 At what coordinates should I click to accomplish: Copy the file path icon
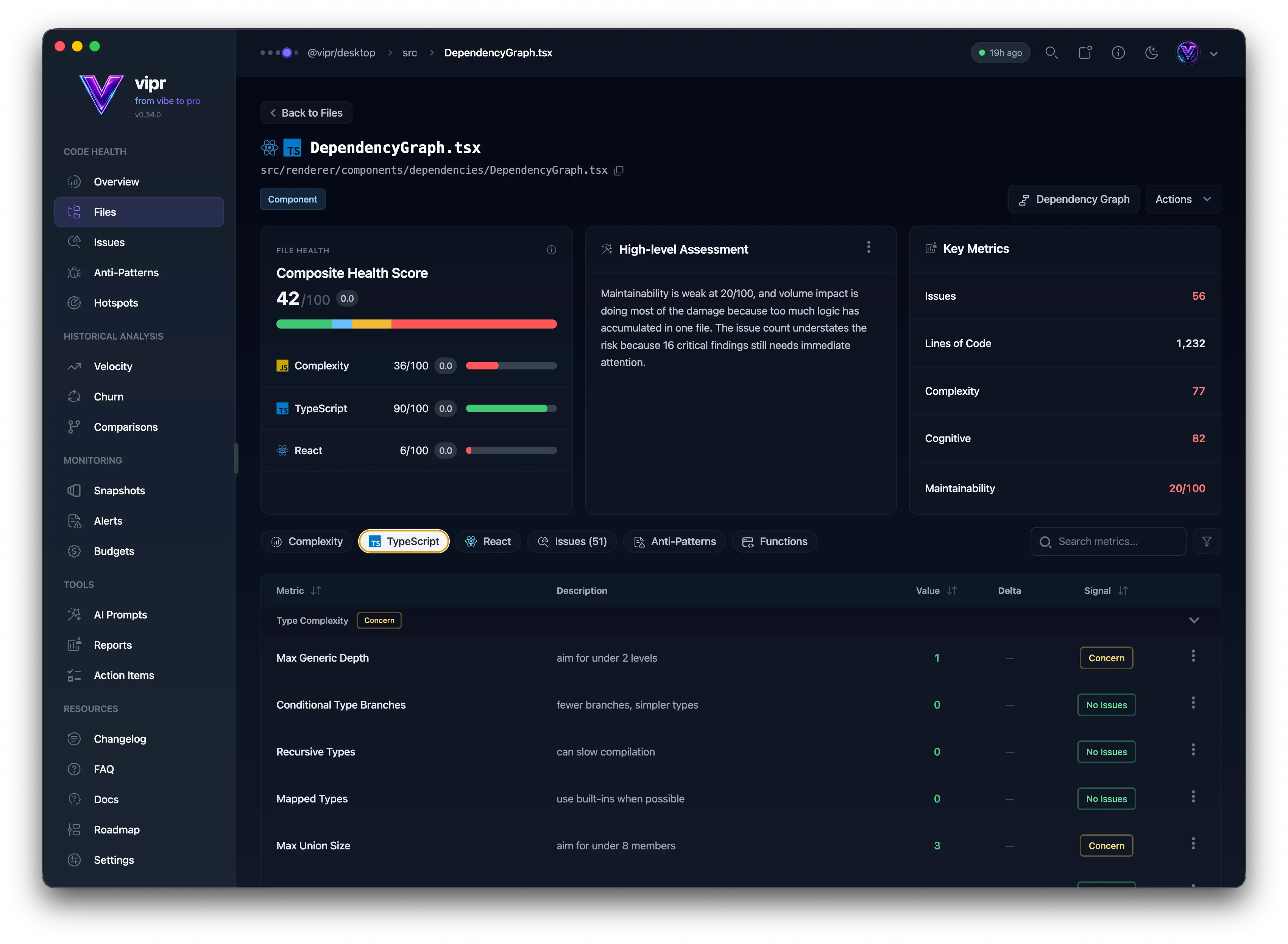[x=618, y=170]
